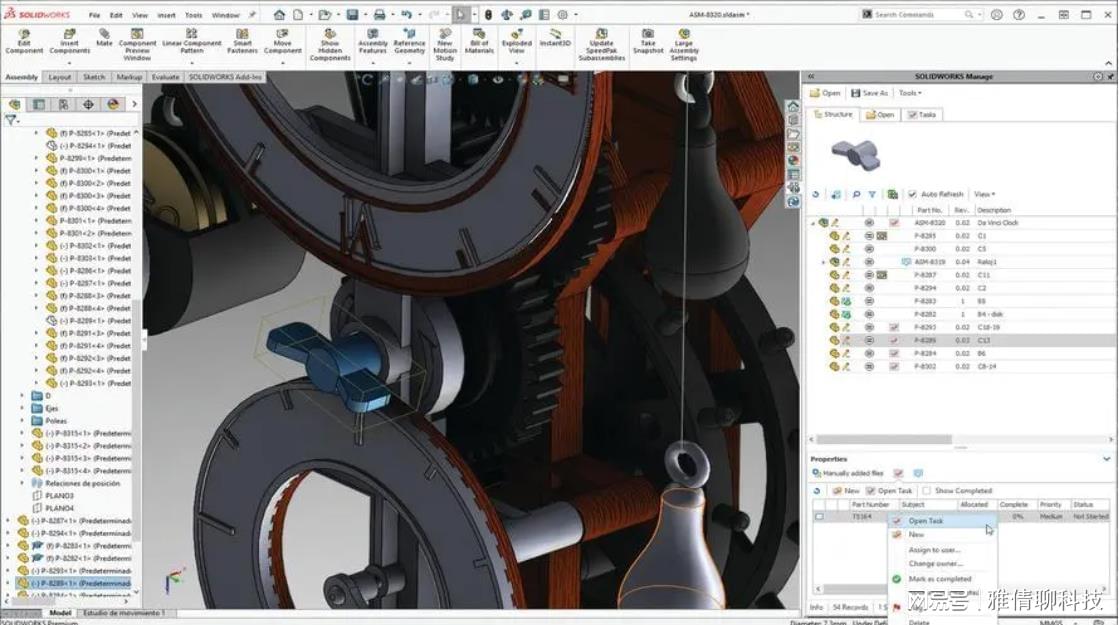Viewport: 1119px width, 625px height.
Task: Click the DisplayManager tab icon
Action: (113, 104)
